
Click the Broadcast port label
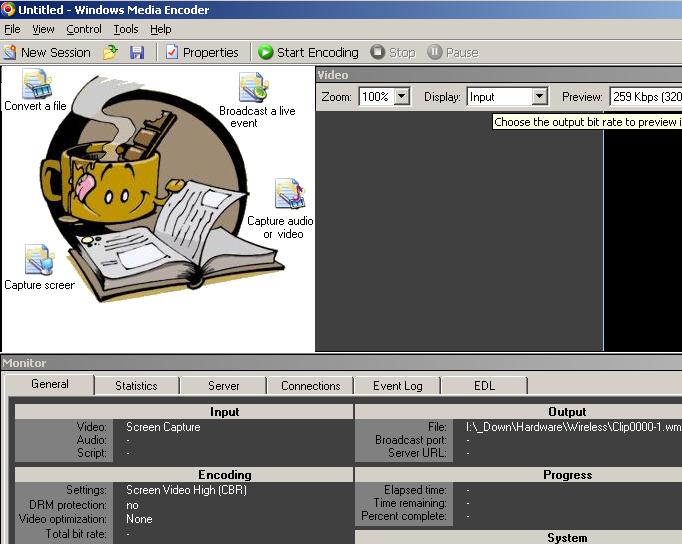pos(411,440)
